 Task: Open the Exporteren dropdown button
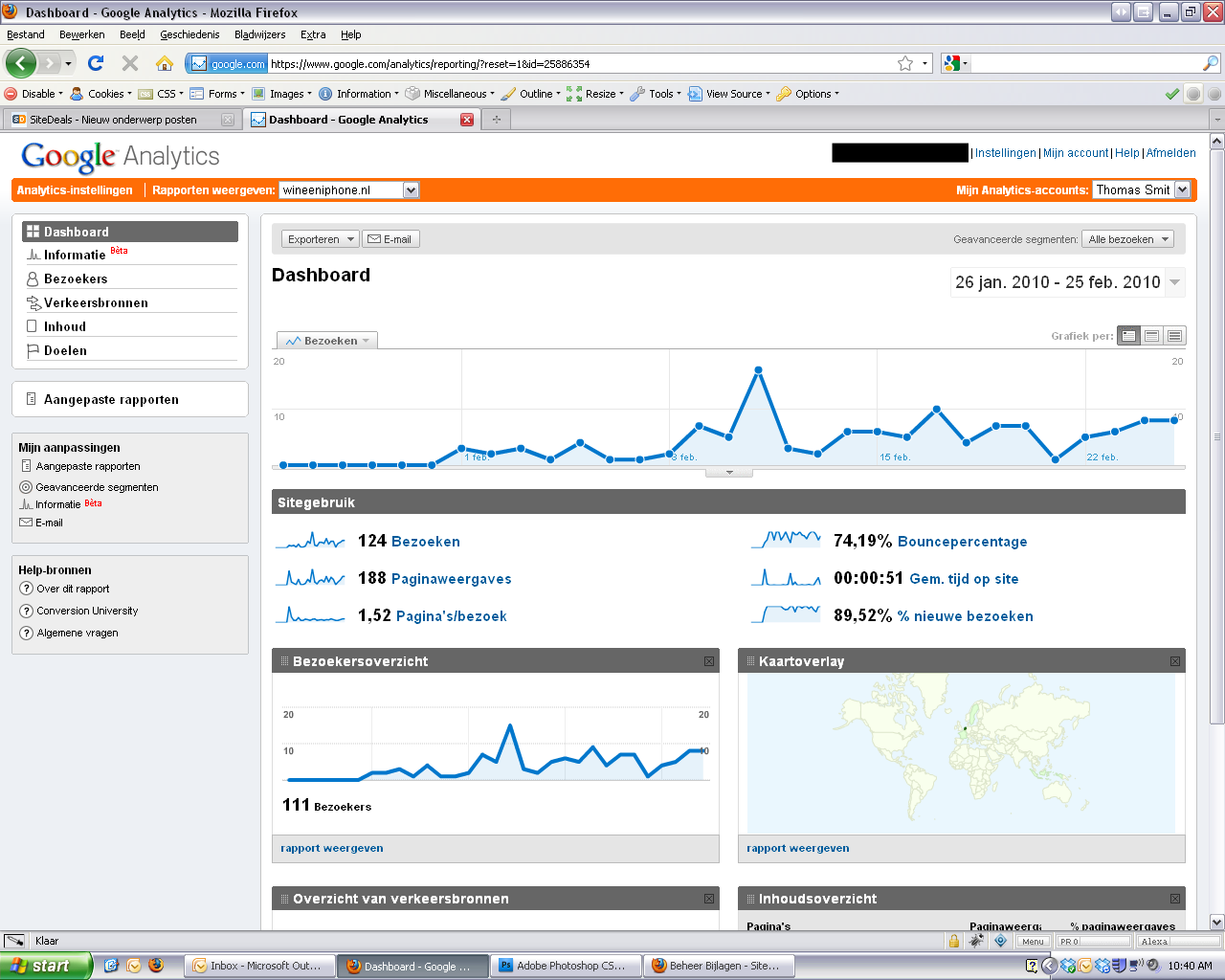point(321,239)
